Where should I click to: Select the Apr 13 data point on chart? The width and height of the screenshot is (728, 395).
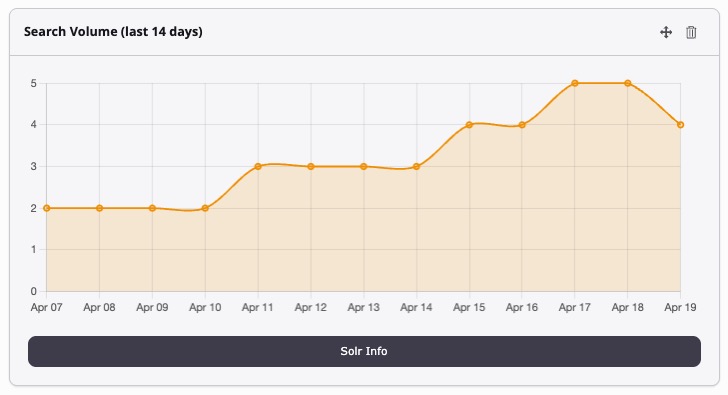tap(364, 166)
